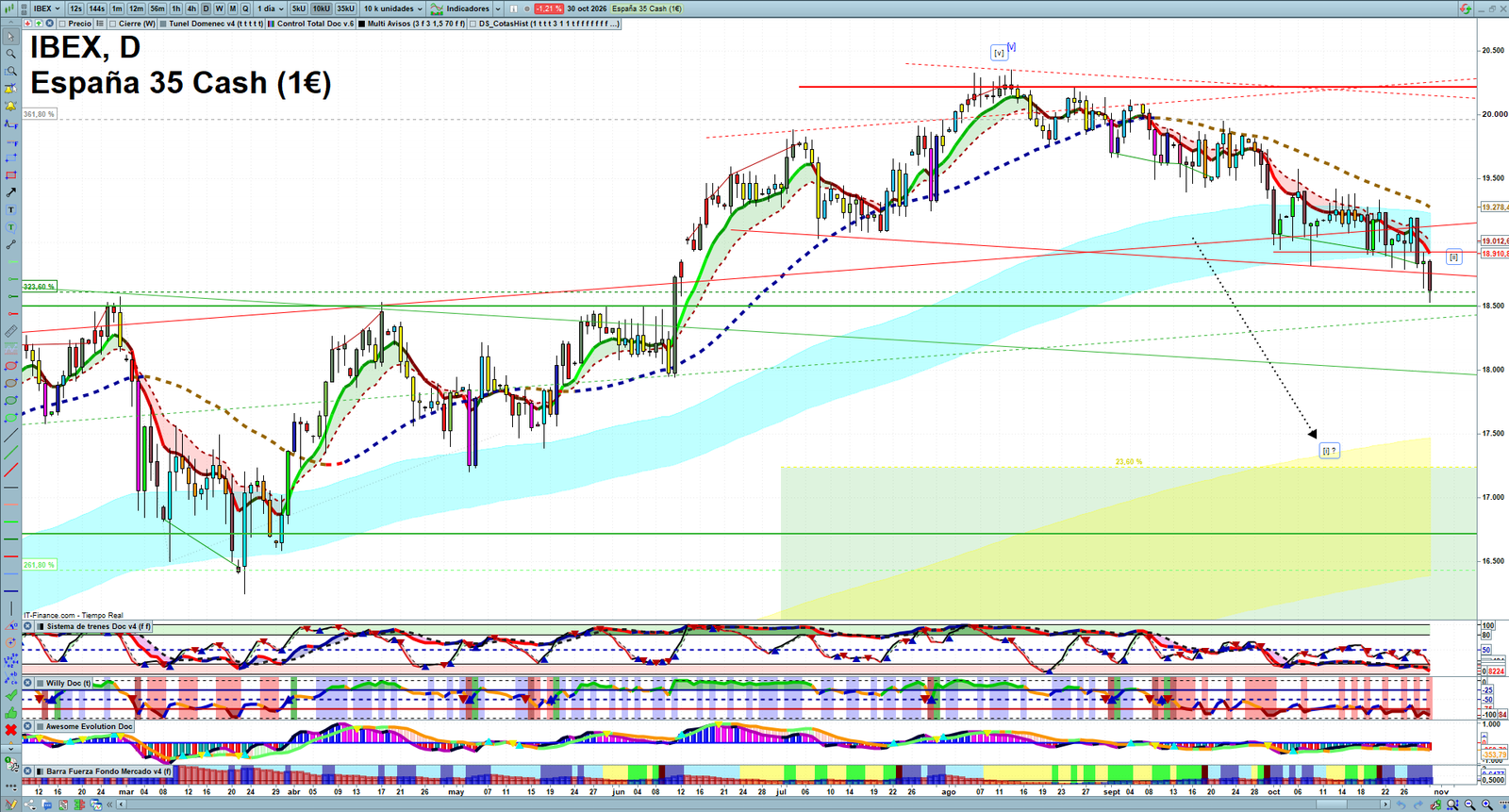Click the 12s timeframe button
1509x812 pixels.
[75, 8]
